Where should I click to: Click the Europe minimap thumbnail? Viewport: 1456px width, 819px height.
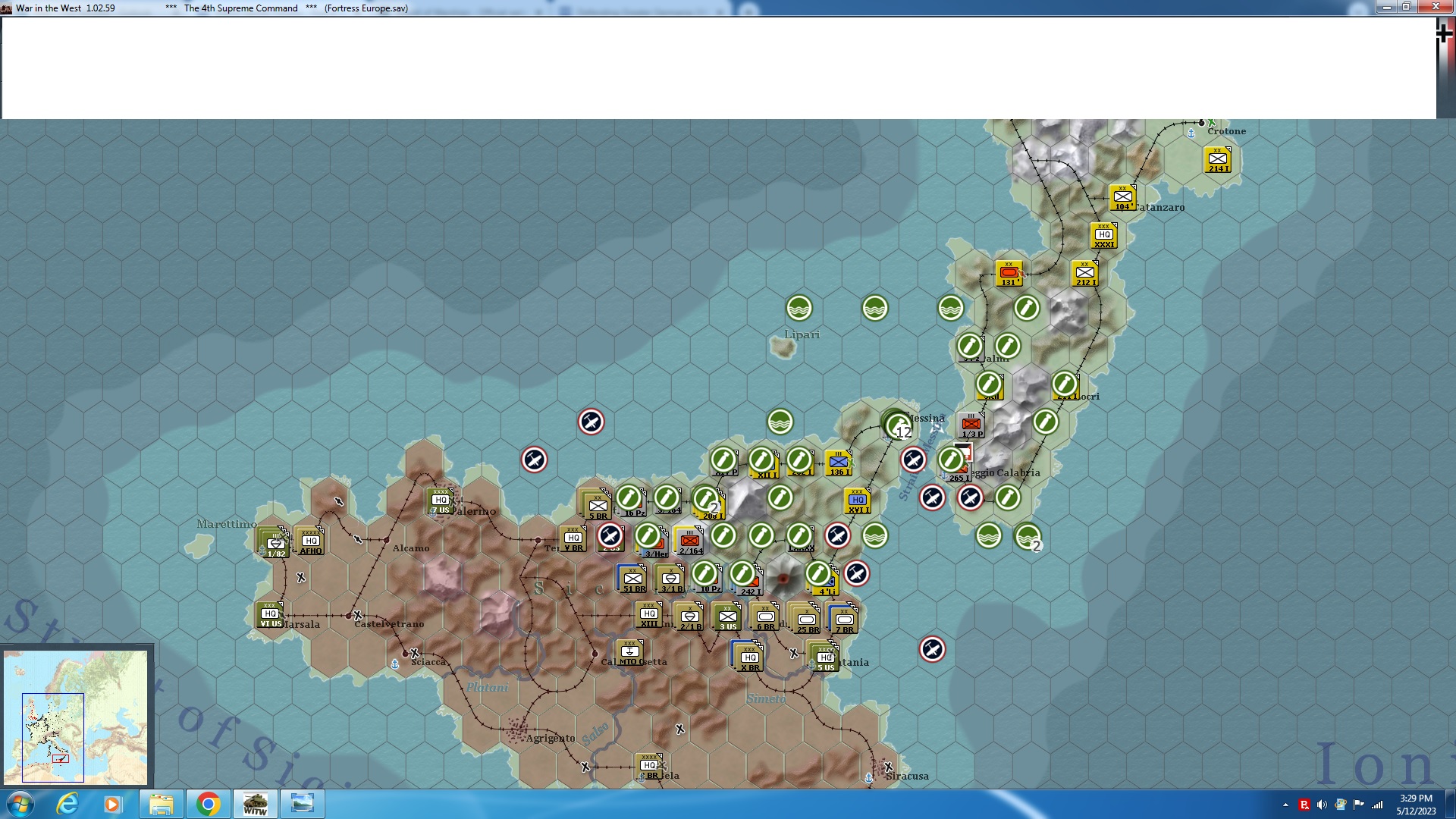click(x=76, y=717)
